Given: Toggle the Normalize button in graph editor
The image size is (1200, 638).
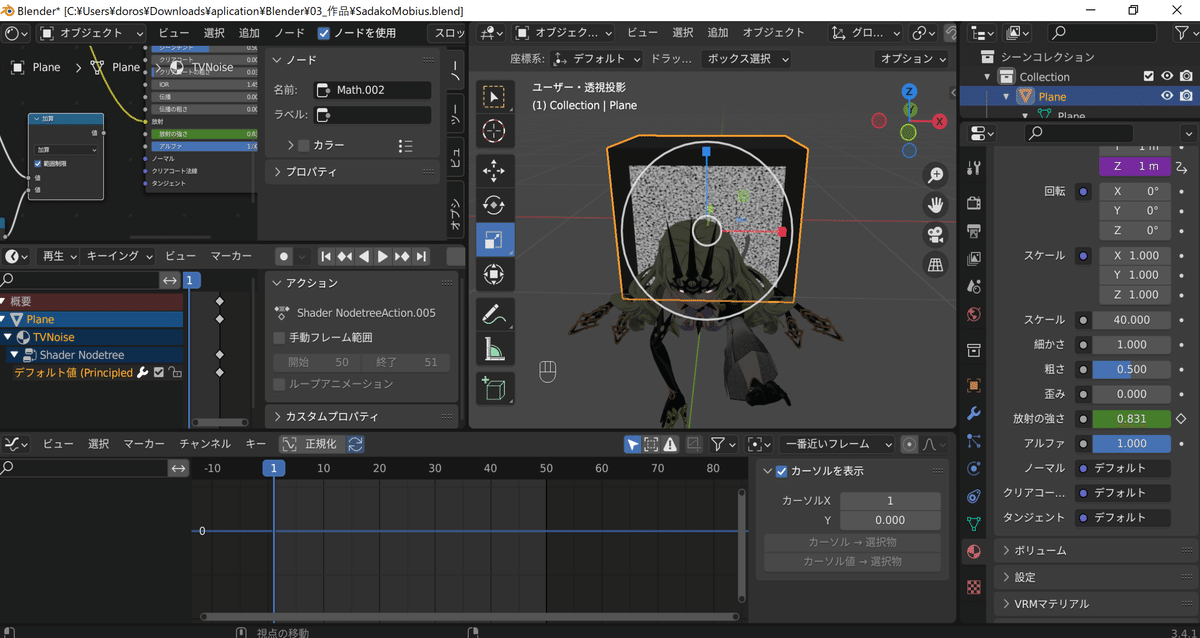Looking at the screenshot, I should pyautogui.click(x=311, y=444).
